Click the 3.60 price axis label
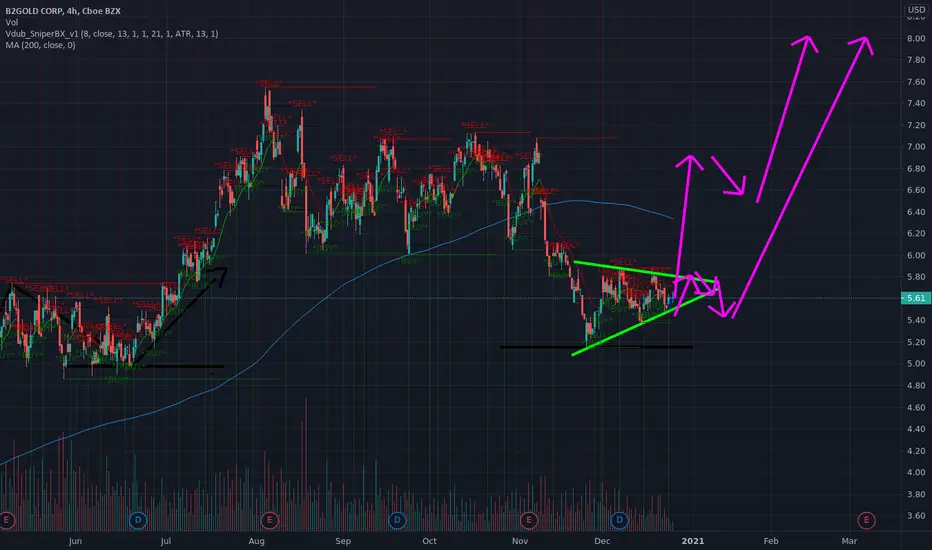 pos(916,516)
